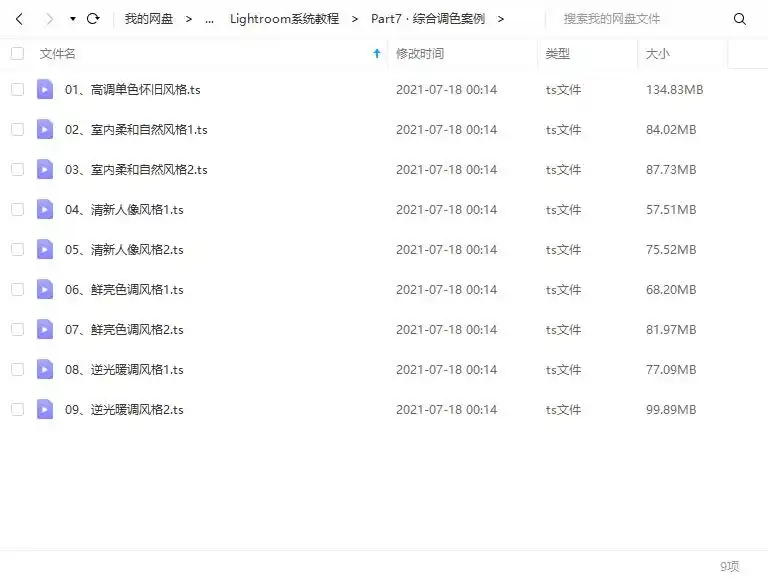Click video icon of 04、清新人像风格1.ts

pos(45,210)
